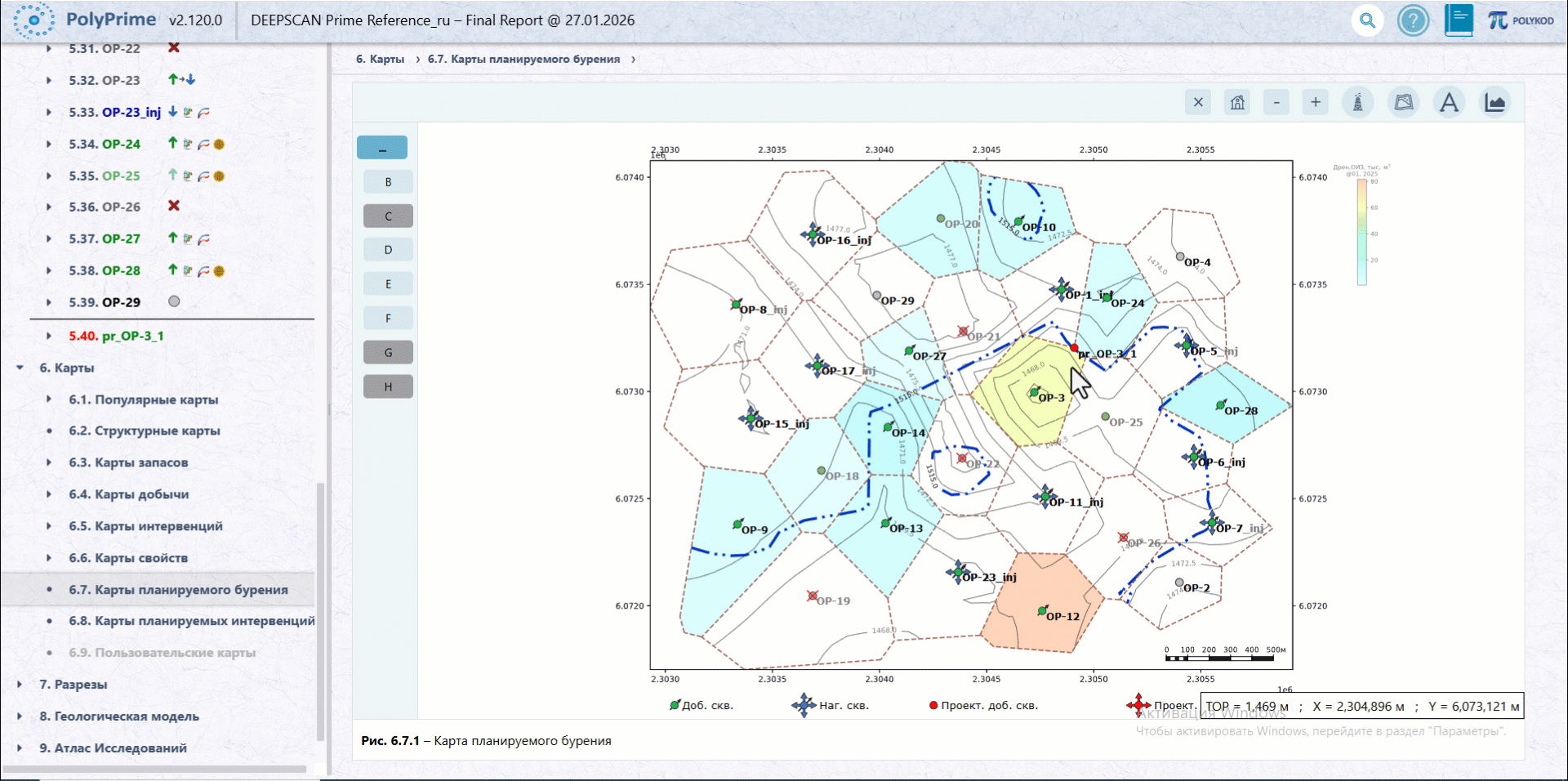Image resolution: width=1568 pixels, height=781 pixels.
Task: Toggle the text labels A icon
Action: [x=1449, y=102]
